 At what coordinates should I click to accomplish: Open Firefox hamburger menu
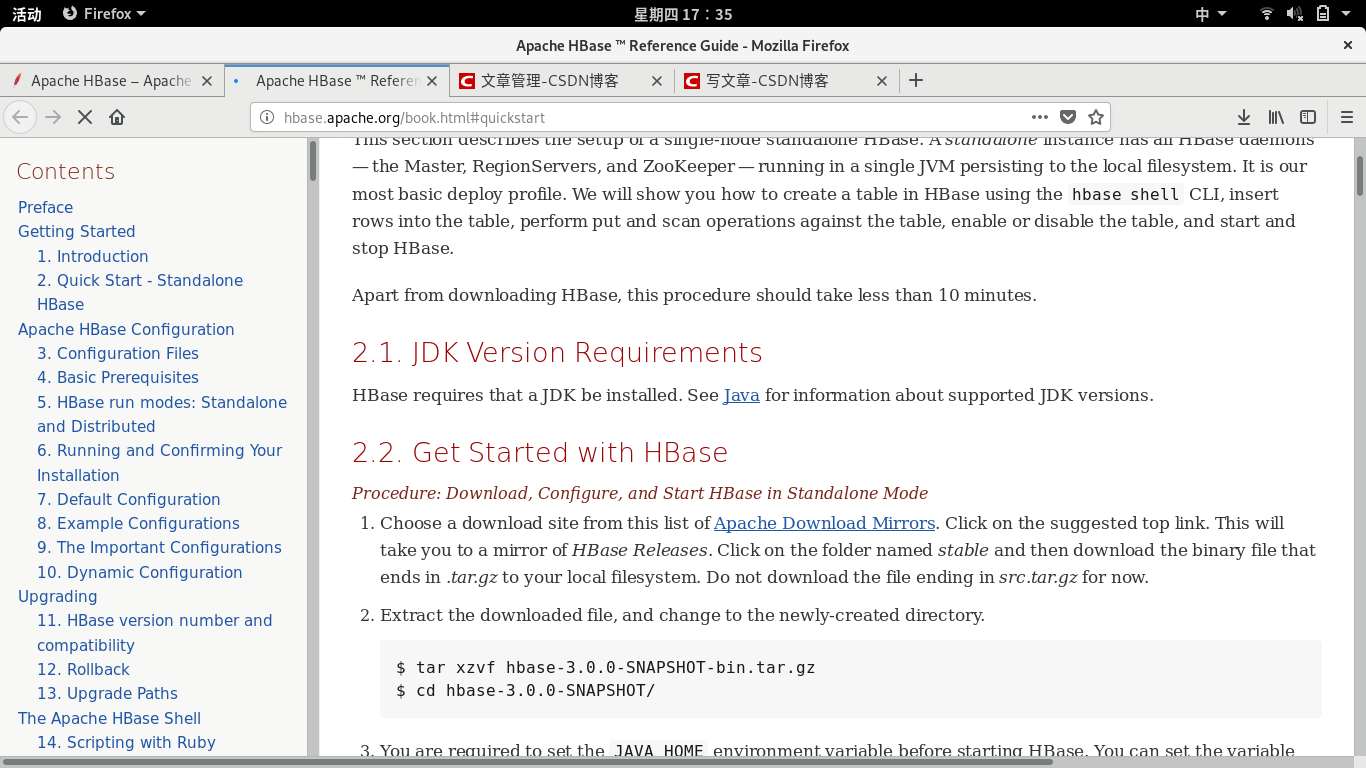tap(1346, 117)
